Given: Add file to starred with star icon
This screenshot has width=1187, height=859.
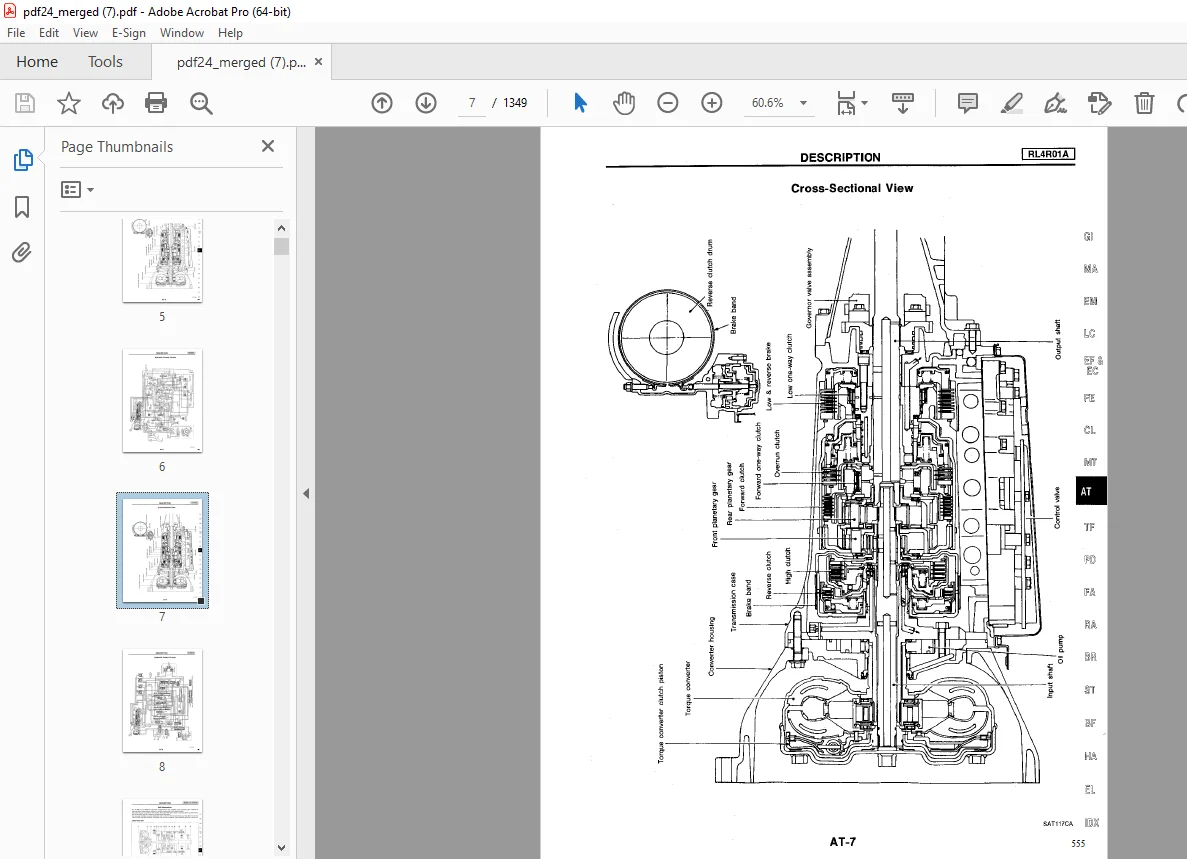Looking at the screenshot, I should click(69, 103).
